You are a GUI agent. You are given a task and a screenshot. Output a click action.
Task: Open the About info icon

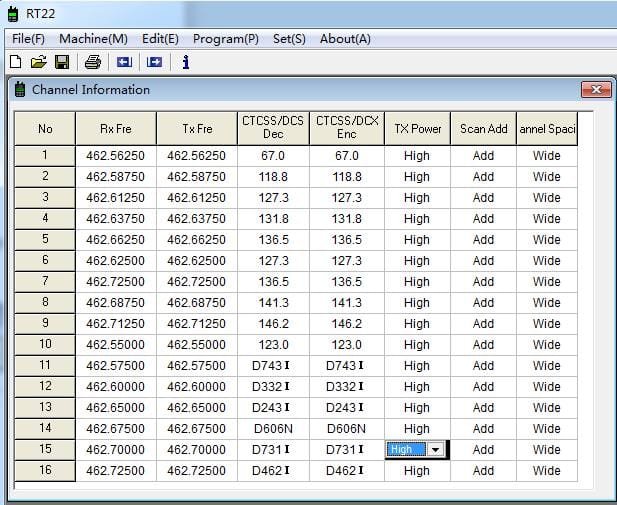click(185, 62)
